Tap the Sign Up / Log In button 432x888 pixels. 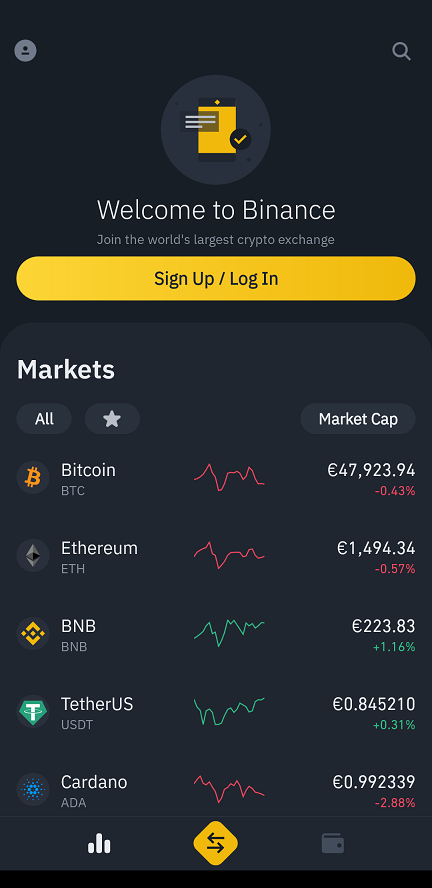click(216, 279)
